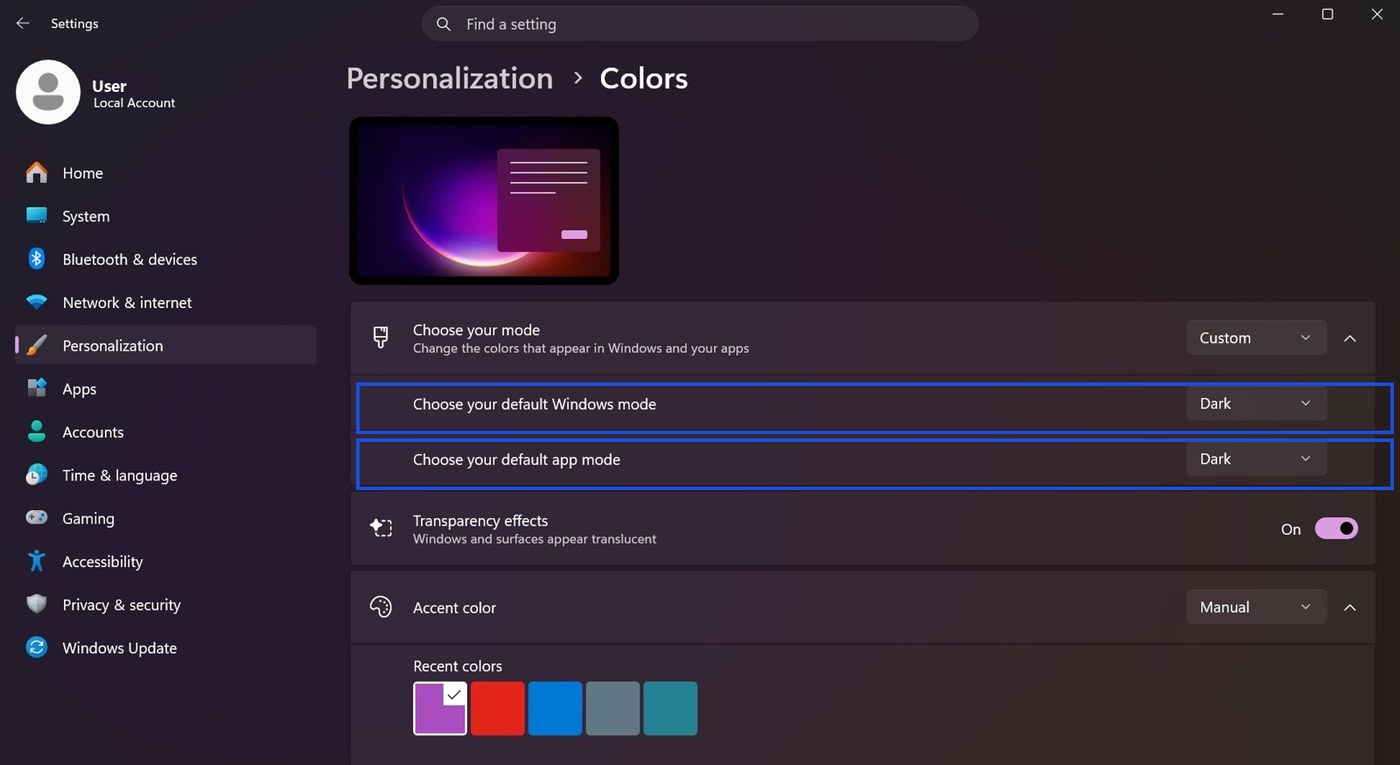Click the desktop theme preview thumbnail
The image size is (1400, 765).
[x=484, y=200]
